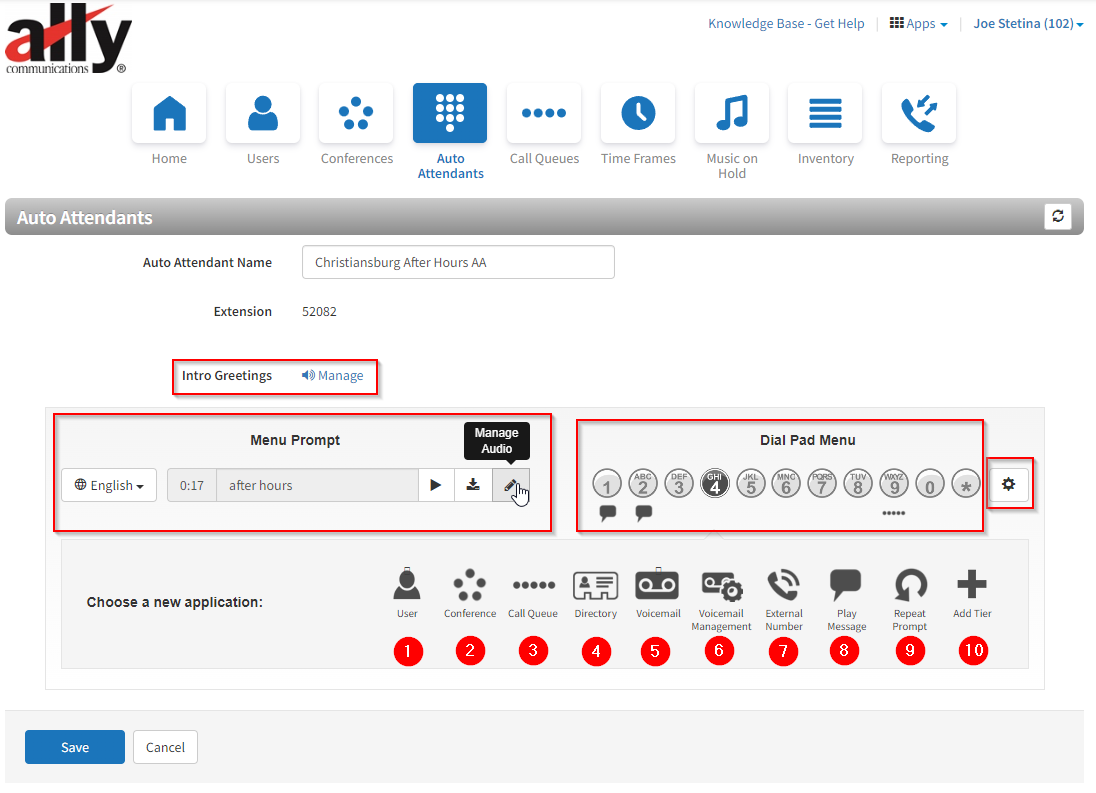Expand the Apps dropdown menu

coord(918,24)
